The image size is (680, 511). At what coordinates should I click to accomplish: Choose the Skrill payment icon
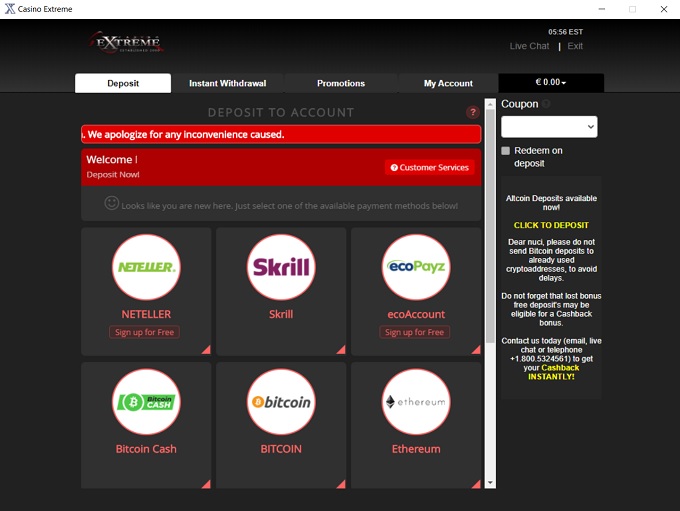pyautogui.click(x=281, y=267)
